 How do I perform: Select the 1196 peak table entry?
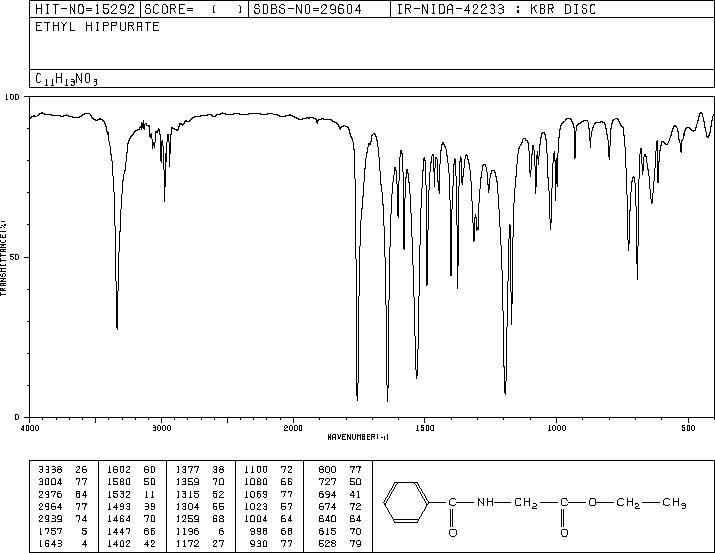(200, 531)
